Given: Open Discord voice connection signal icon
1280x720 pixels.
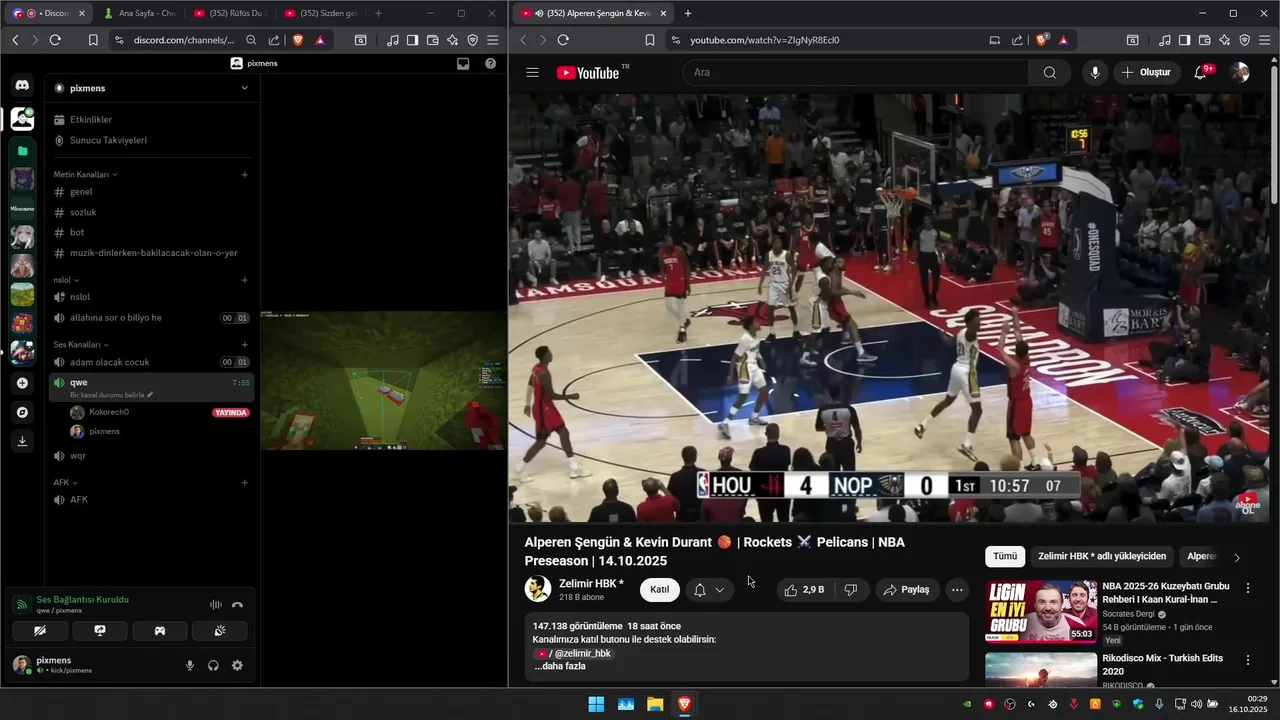Looking at the screenshot, I should point(22,605).
